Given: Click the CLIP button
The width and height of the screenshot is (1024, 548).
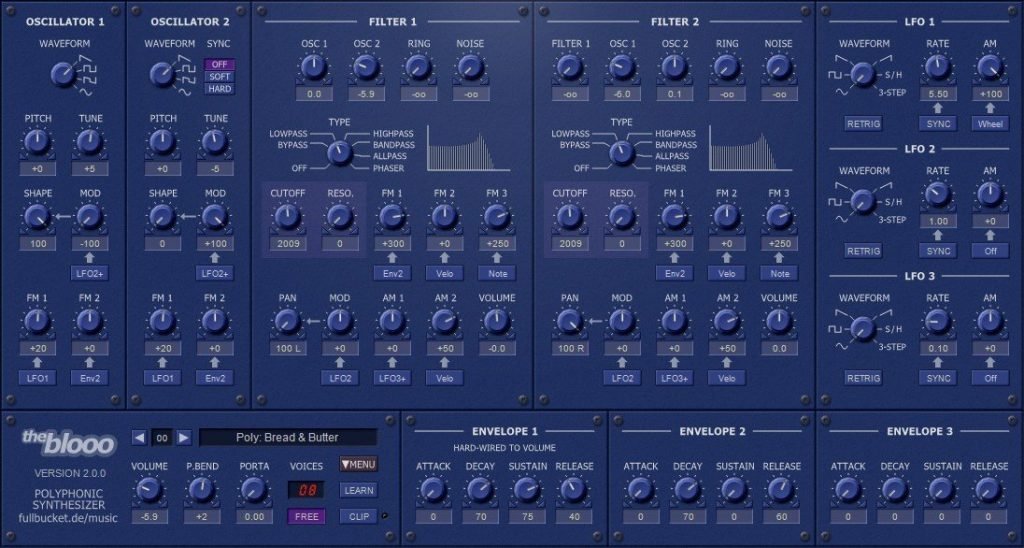Looking at the screenshot, I should (x=358, y=517).
